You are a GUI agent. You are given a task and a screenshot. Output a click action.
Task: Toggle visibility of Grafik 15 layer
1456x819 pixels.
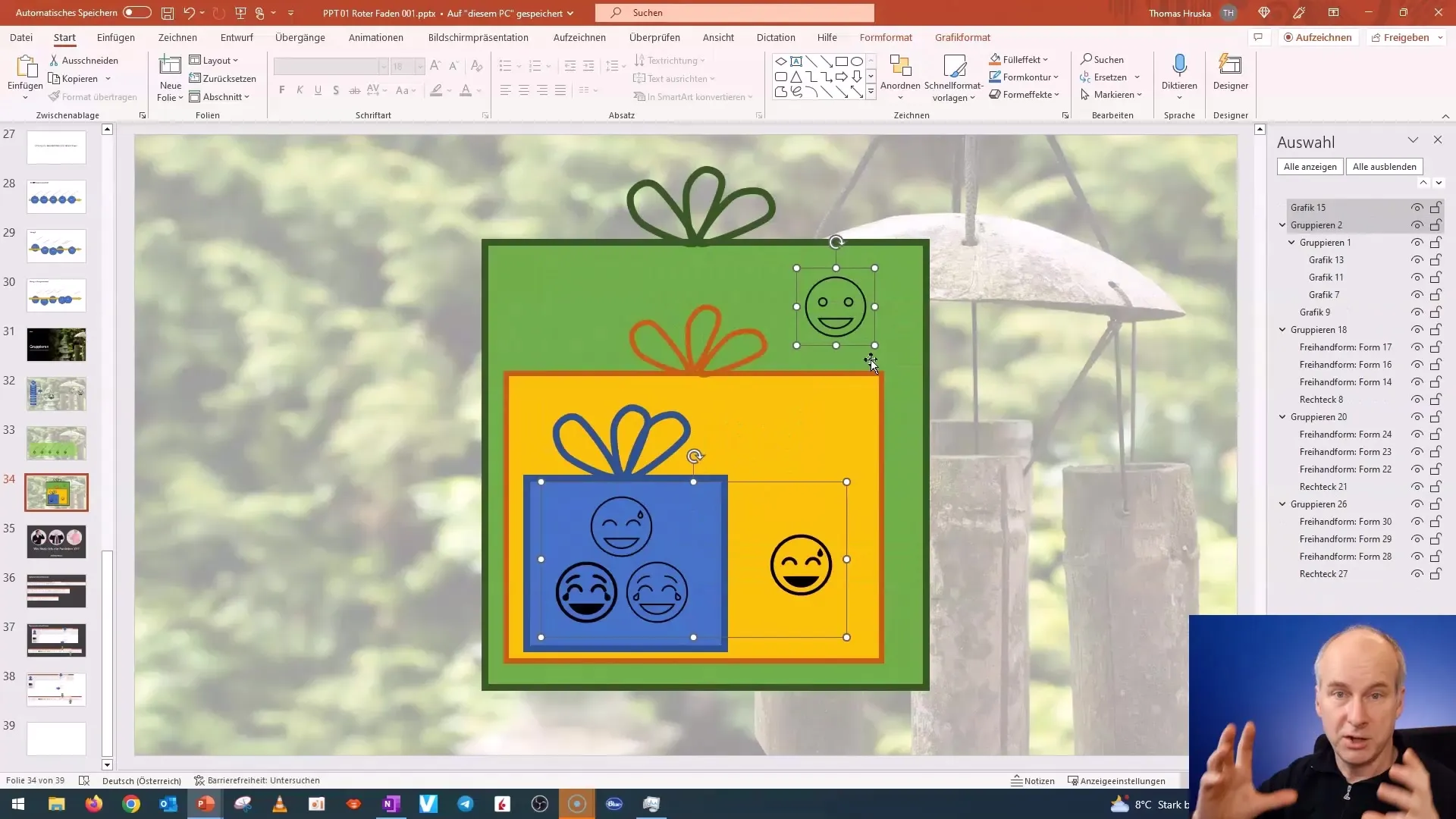click(1417, 207)
